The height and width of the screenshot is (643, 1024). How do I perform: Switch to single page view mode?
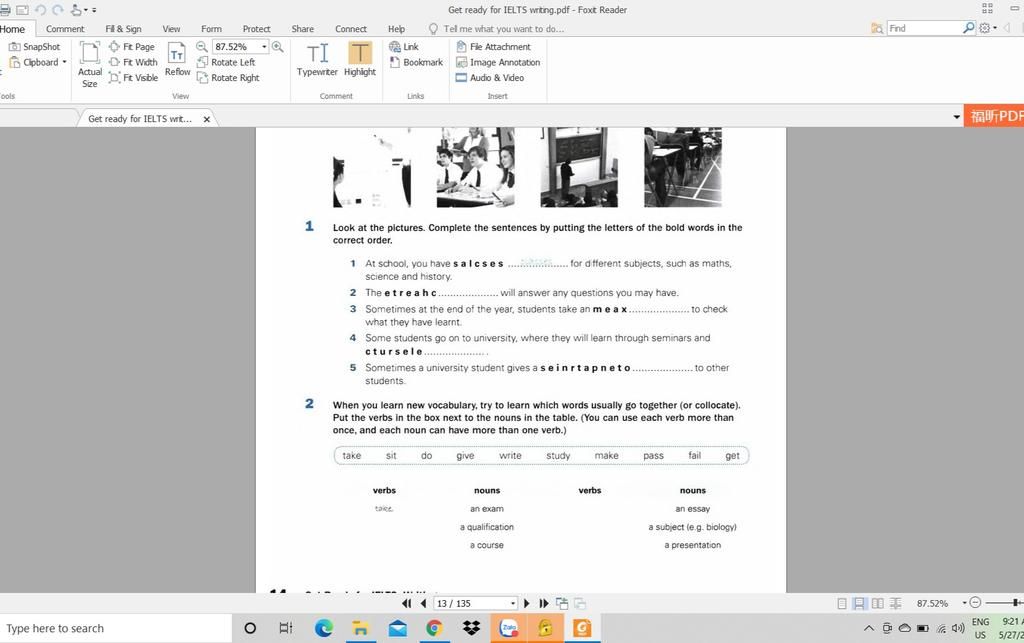pyautogui.click(x=842, y=603)
